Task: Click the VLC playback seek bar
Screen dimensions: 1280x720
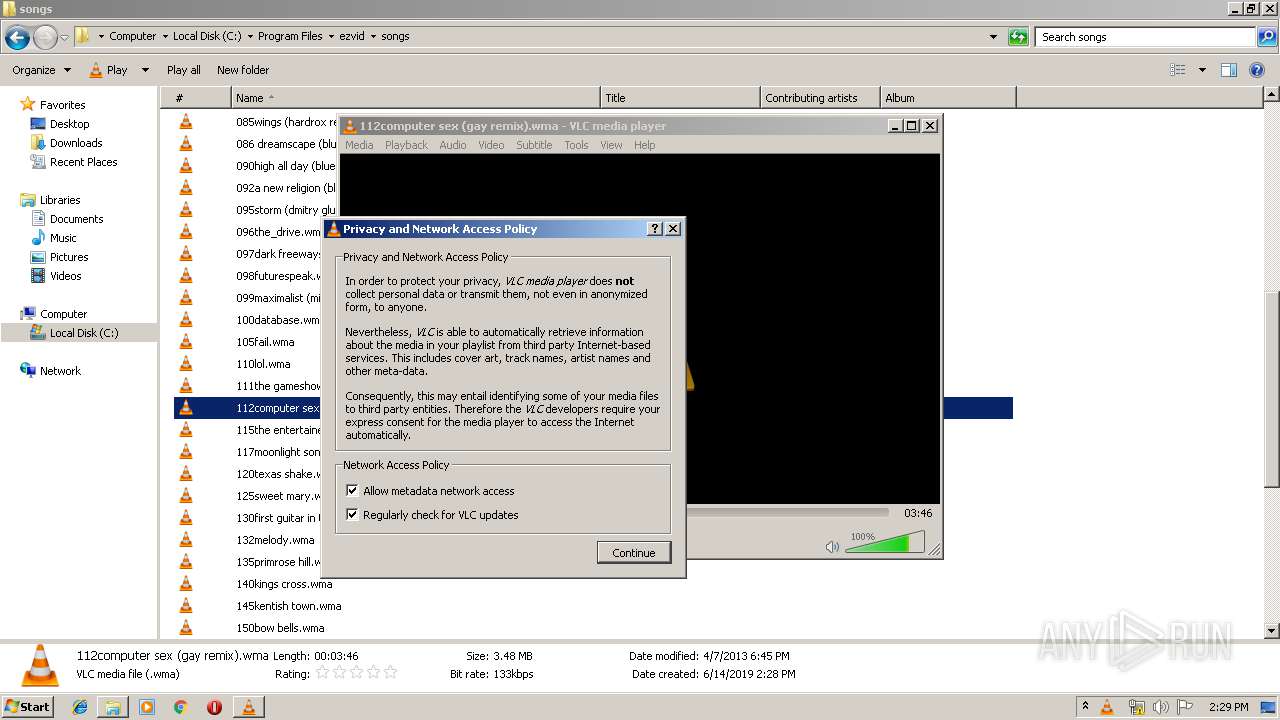Action: point(787,513)
